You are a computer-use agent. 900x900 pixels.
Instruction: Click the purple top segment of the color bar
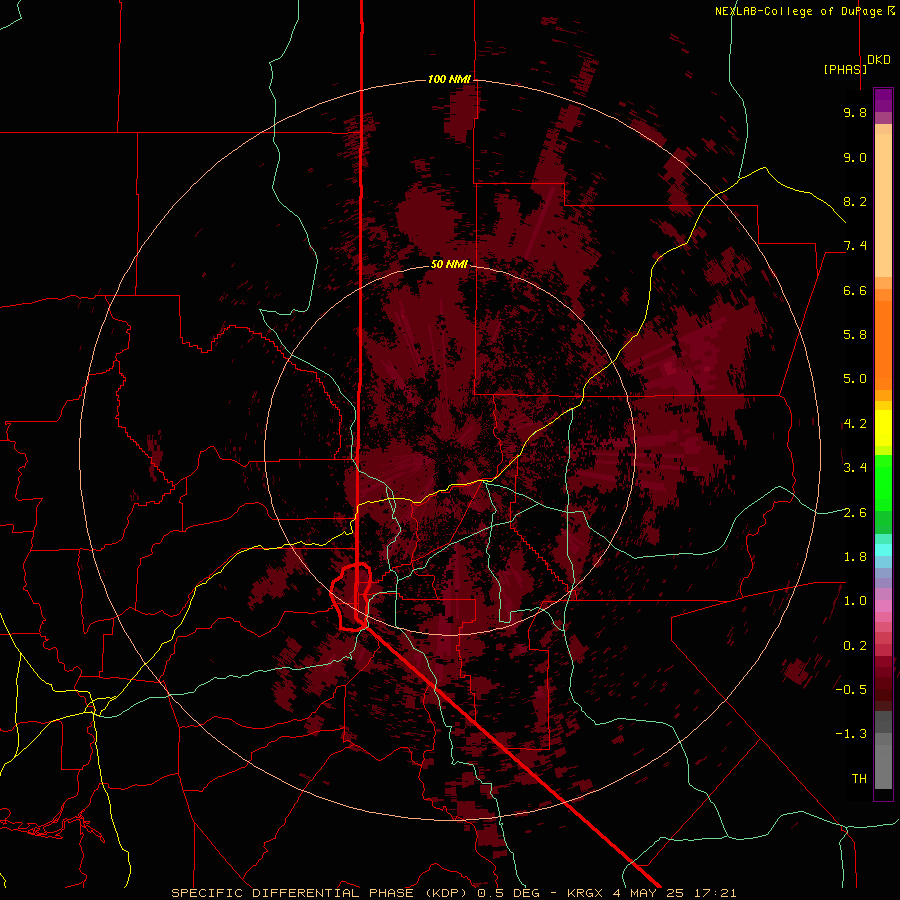(x=883, y=100)
